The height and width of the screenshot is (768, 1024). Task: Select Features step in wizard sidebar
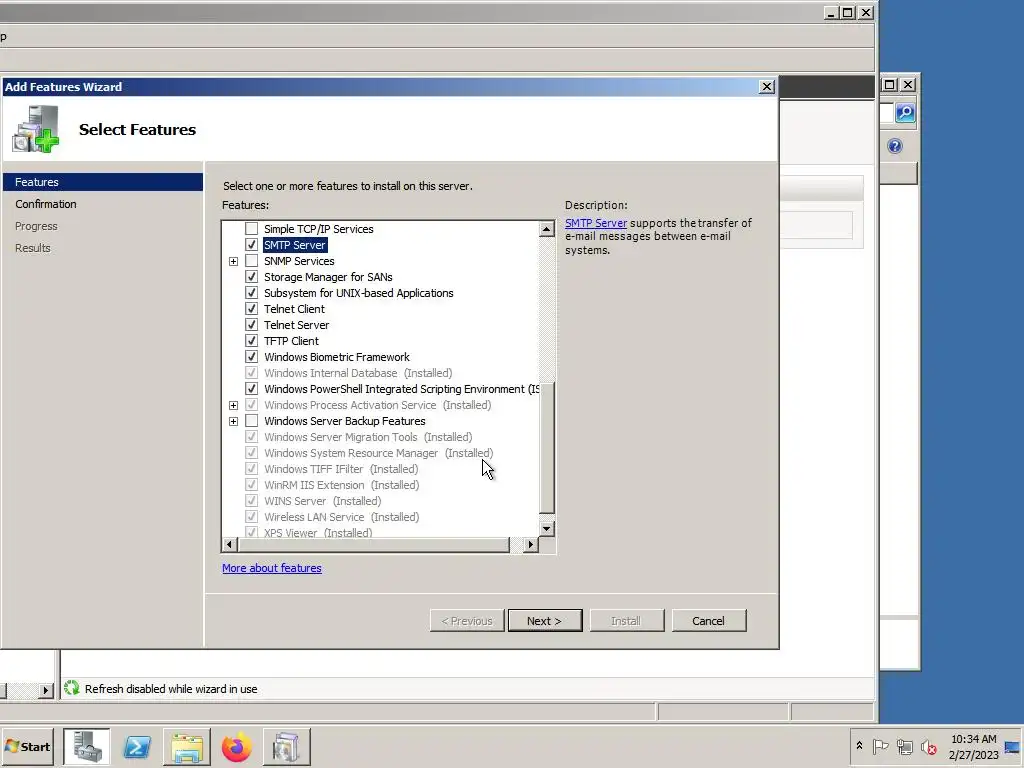103,182
